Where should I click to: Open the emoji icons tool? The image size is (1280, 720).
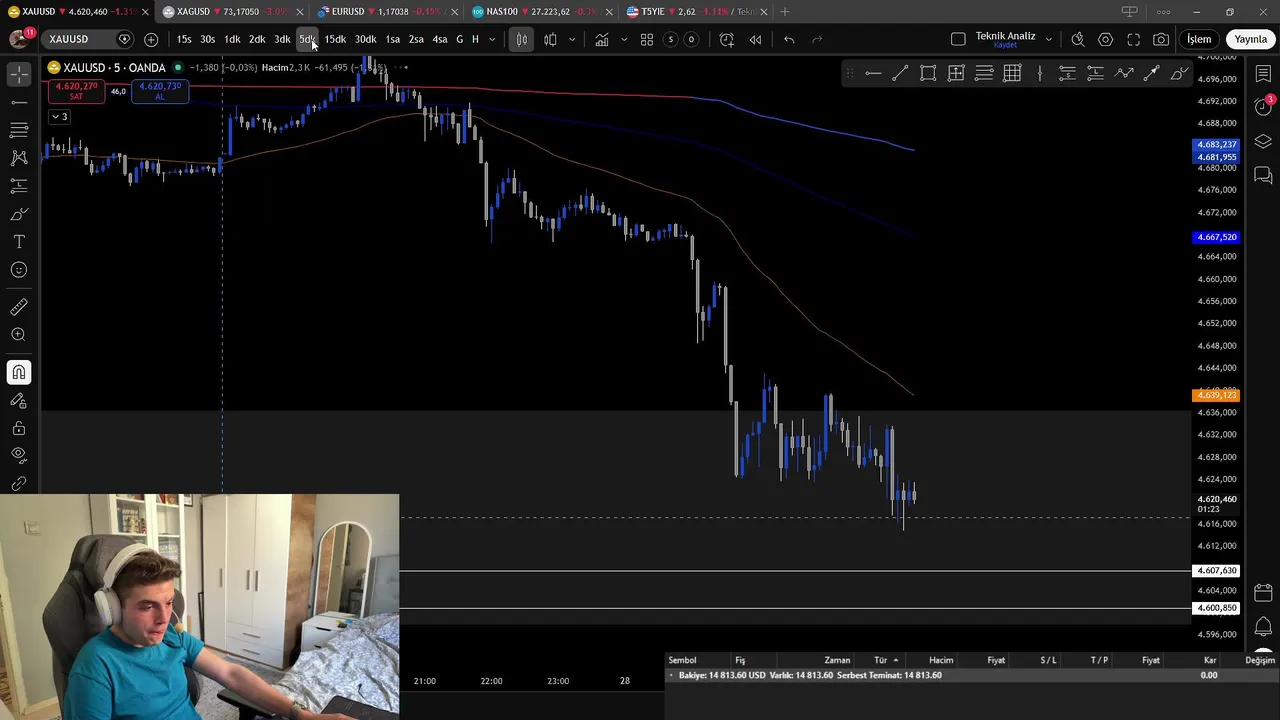click(19, 270)
